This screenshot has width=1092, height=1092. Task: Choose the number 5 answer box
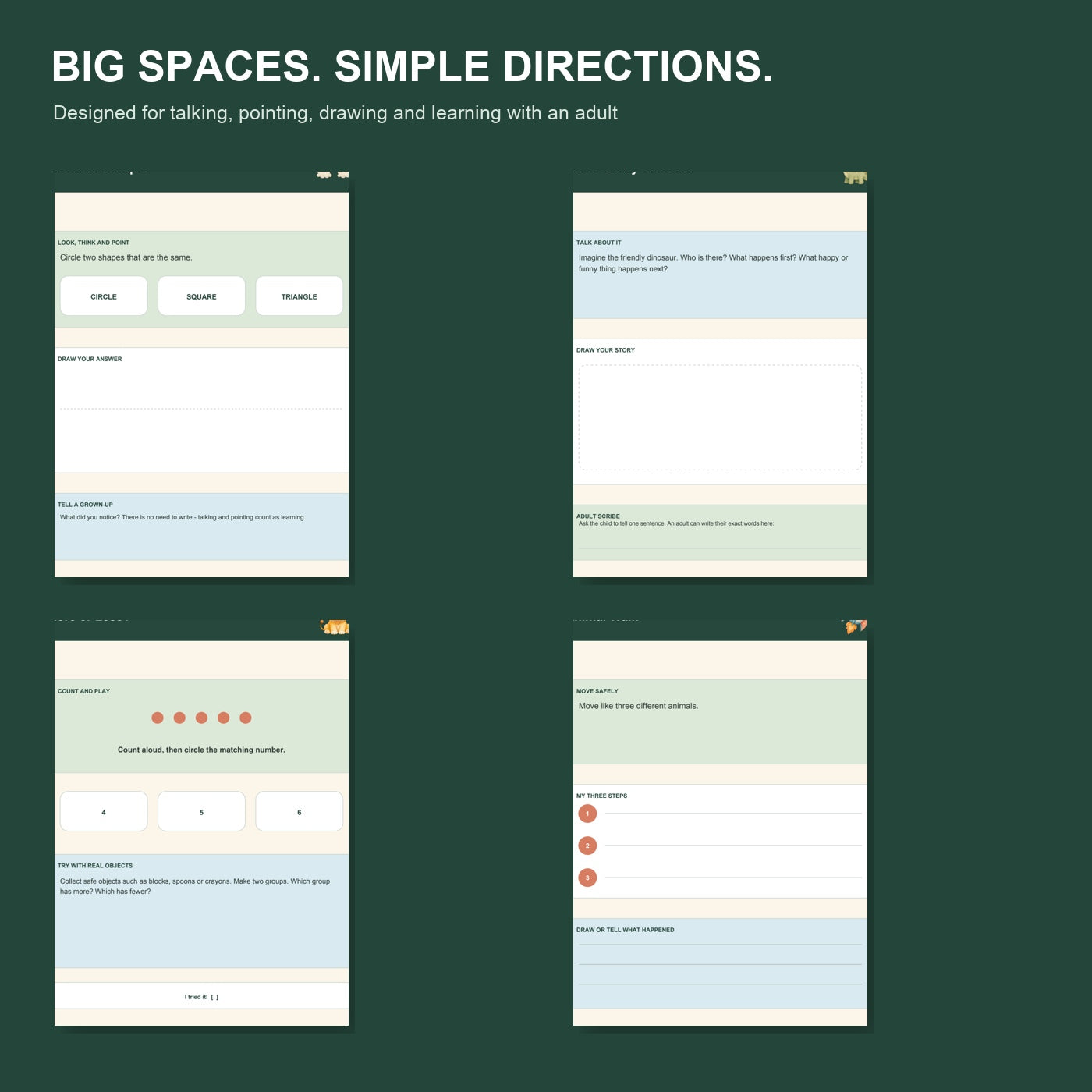pos(201,811)
